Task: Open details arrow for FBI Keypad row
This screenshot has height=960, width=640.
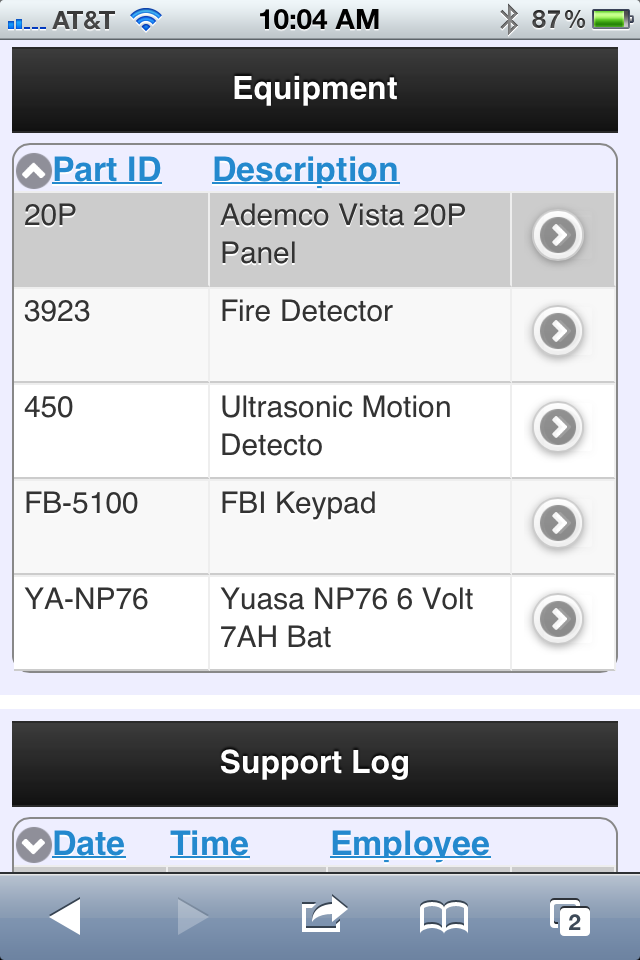Action: 558,523
